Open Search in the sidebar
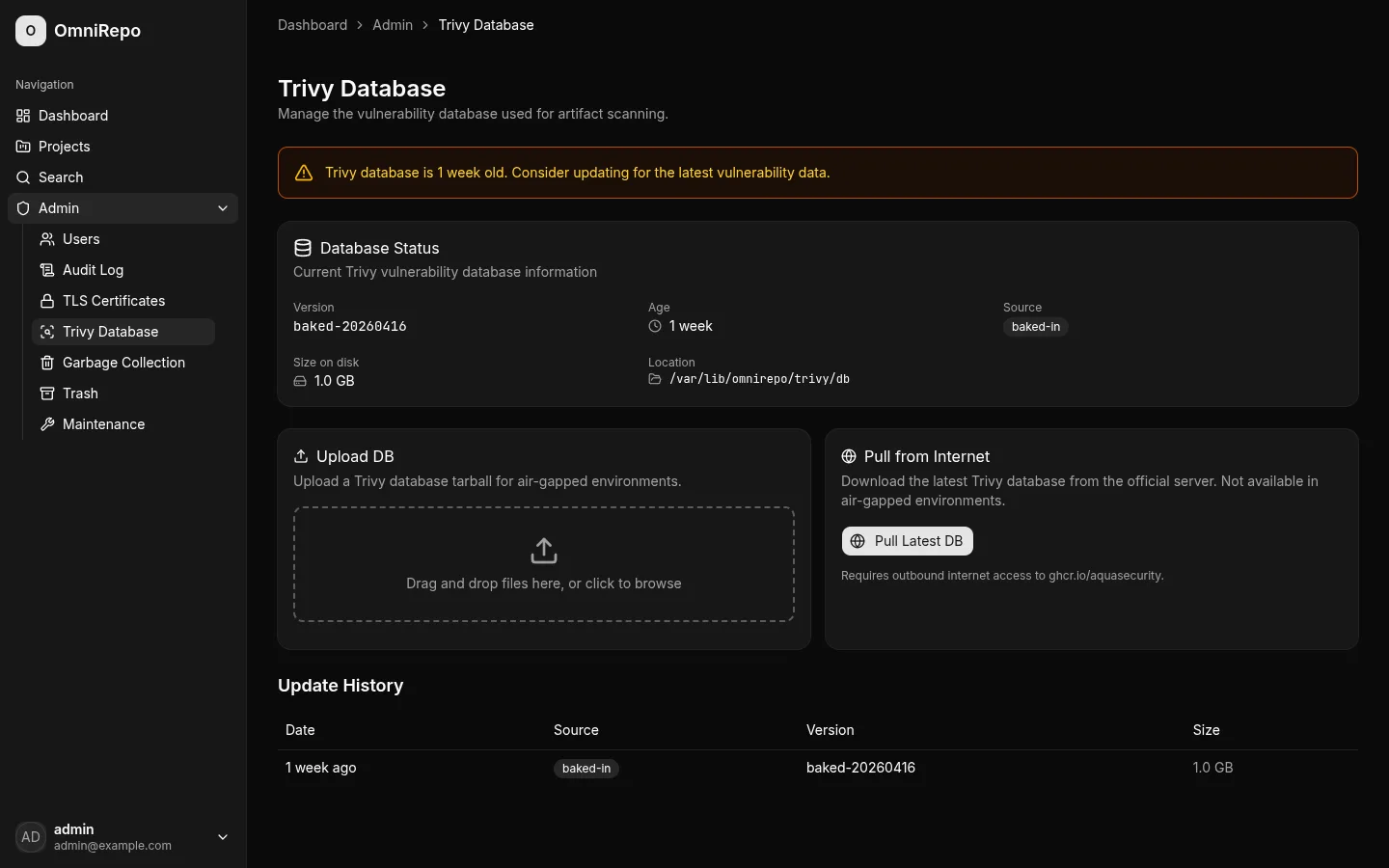The width and height of the screenshot is (1389, 868). (123, 177)
